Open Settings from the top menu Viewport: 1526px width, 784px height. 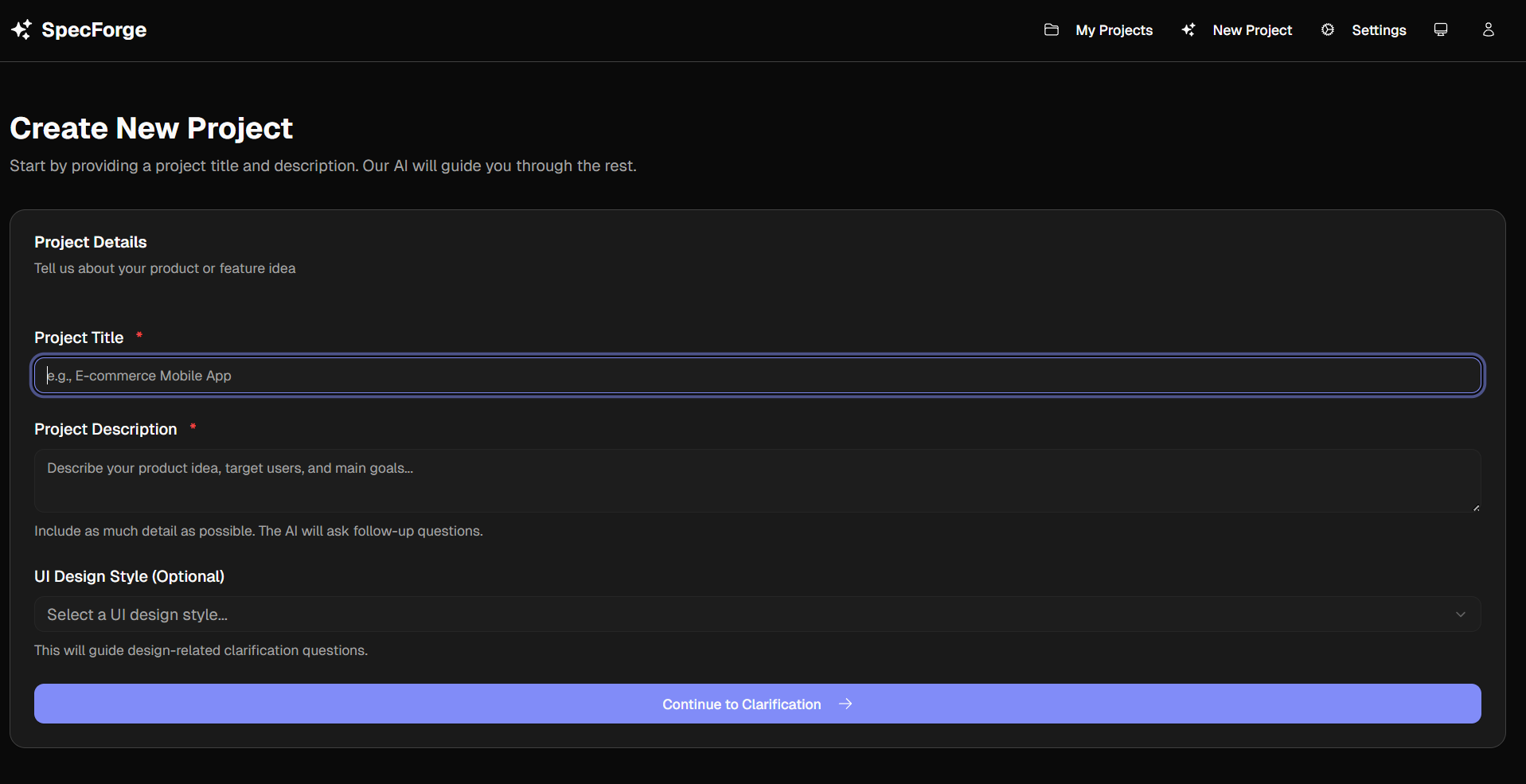pyautogui.click(x=1379, y=29)
